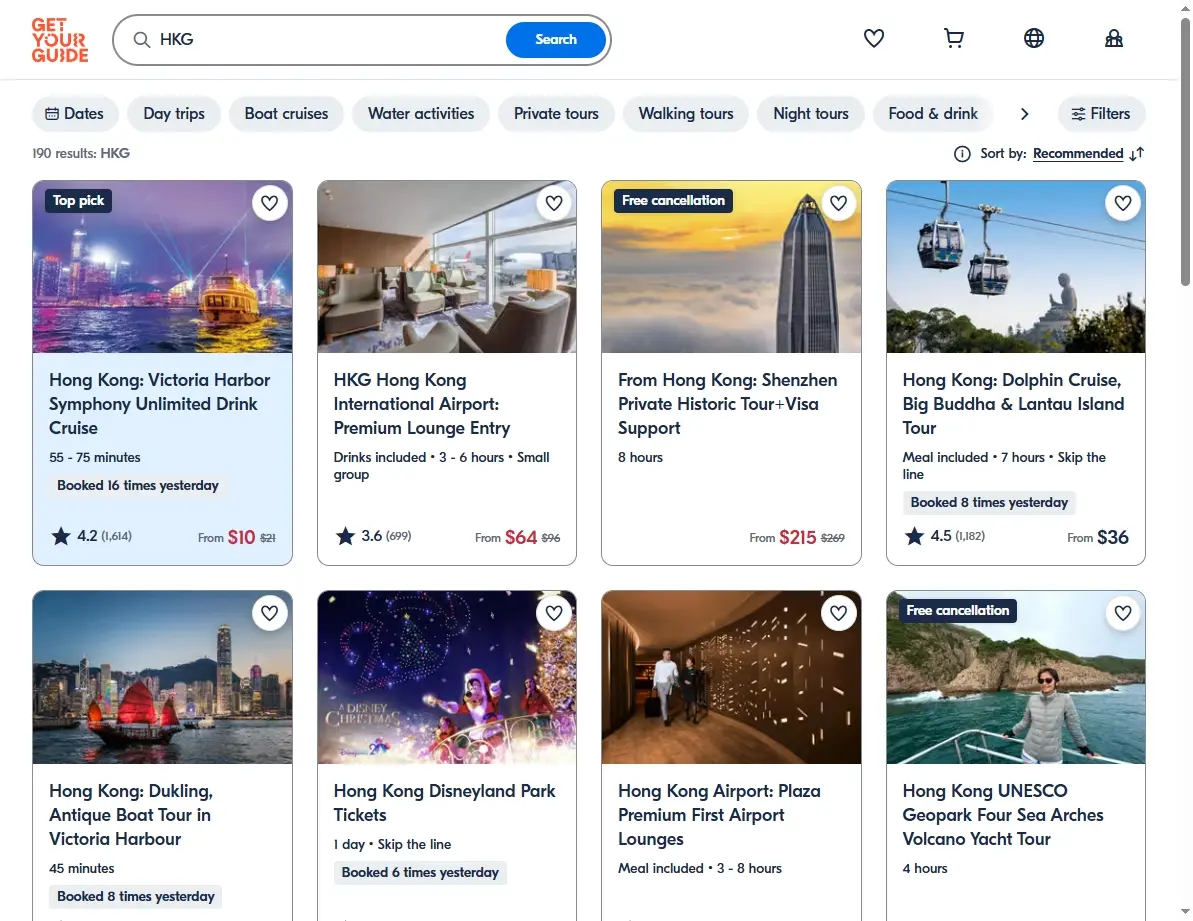Select the Boat cruises filter chip
This screenshot has height=921, width=1193.
pos(286,114)
